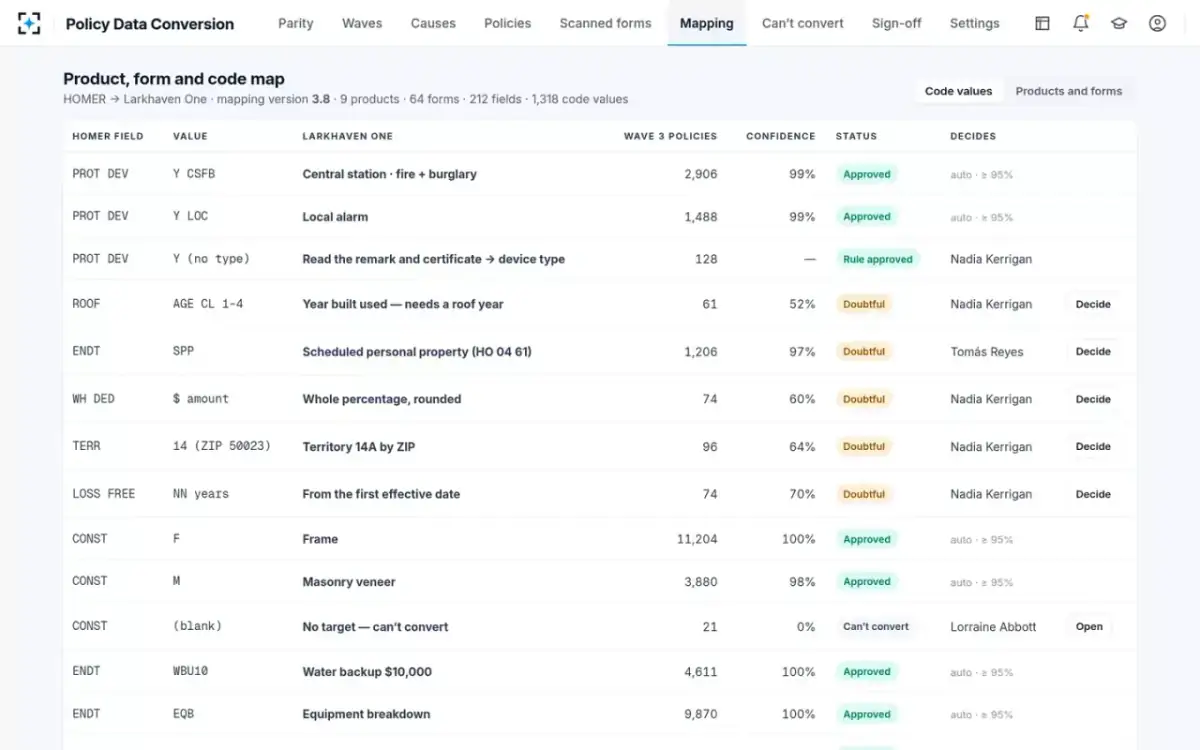The height and width of the screenshot is (750, 1200).
Task: Click the policy count 11,204
Action: pos(697,539)
